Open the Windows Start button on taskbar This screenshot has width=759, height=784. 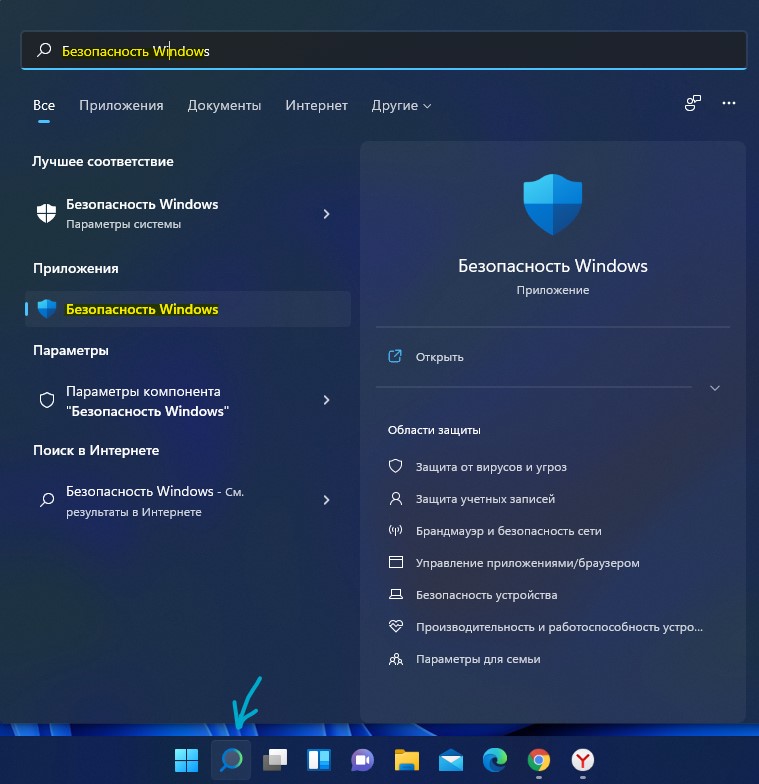tap(186, 760)
